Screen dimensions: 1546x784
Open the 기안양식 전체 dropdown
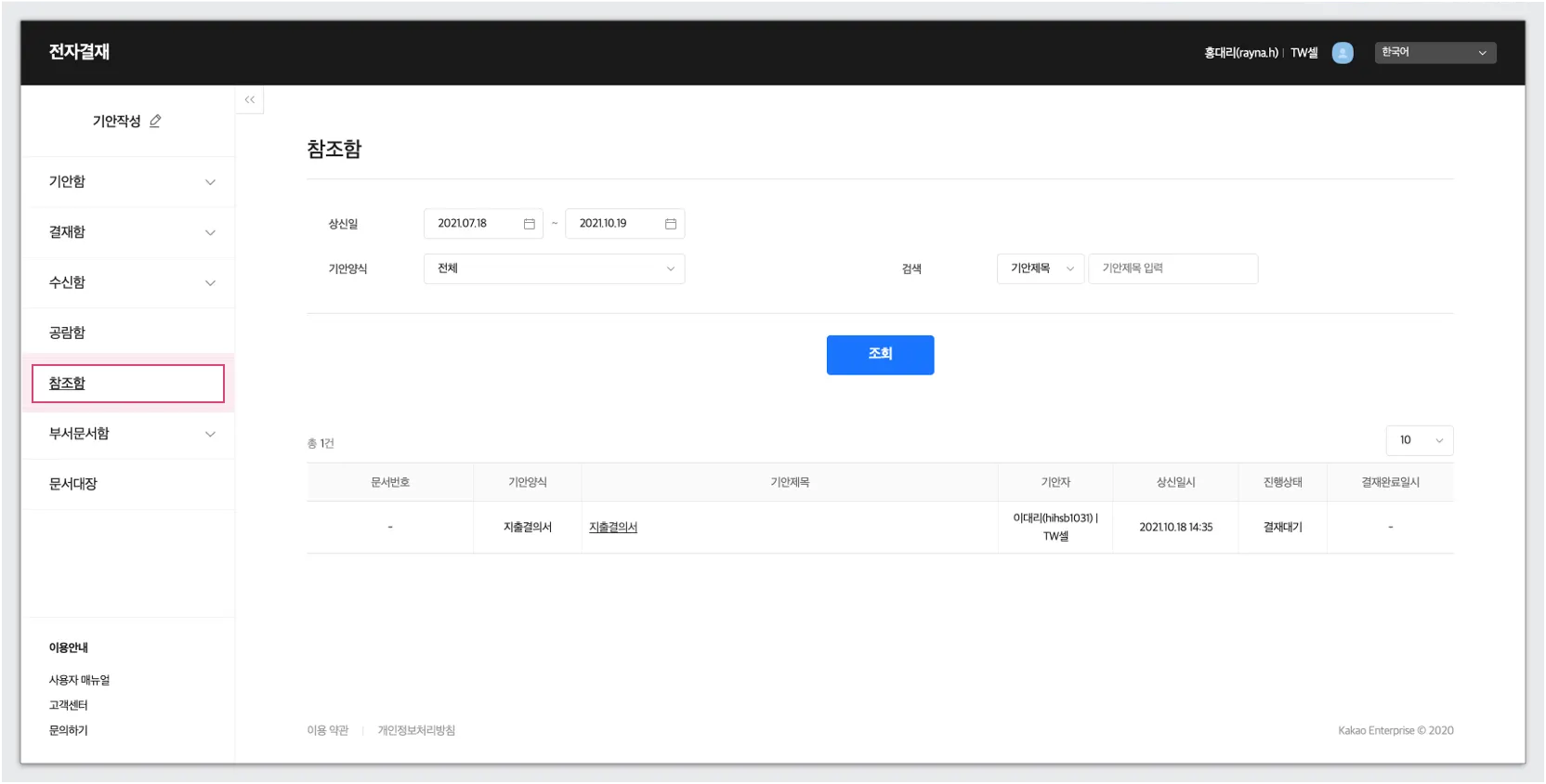point(555,268)
